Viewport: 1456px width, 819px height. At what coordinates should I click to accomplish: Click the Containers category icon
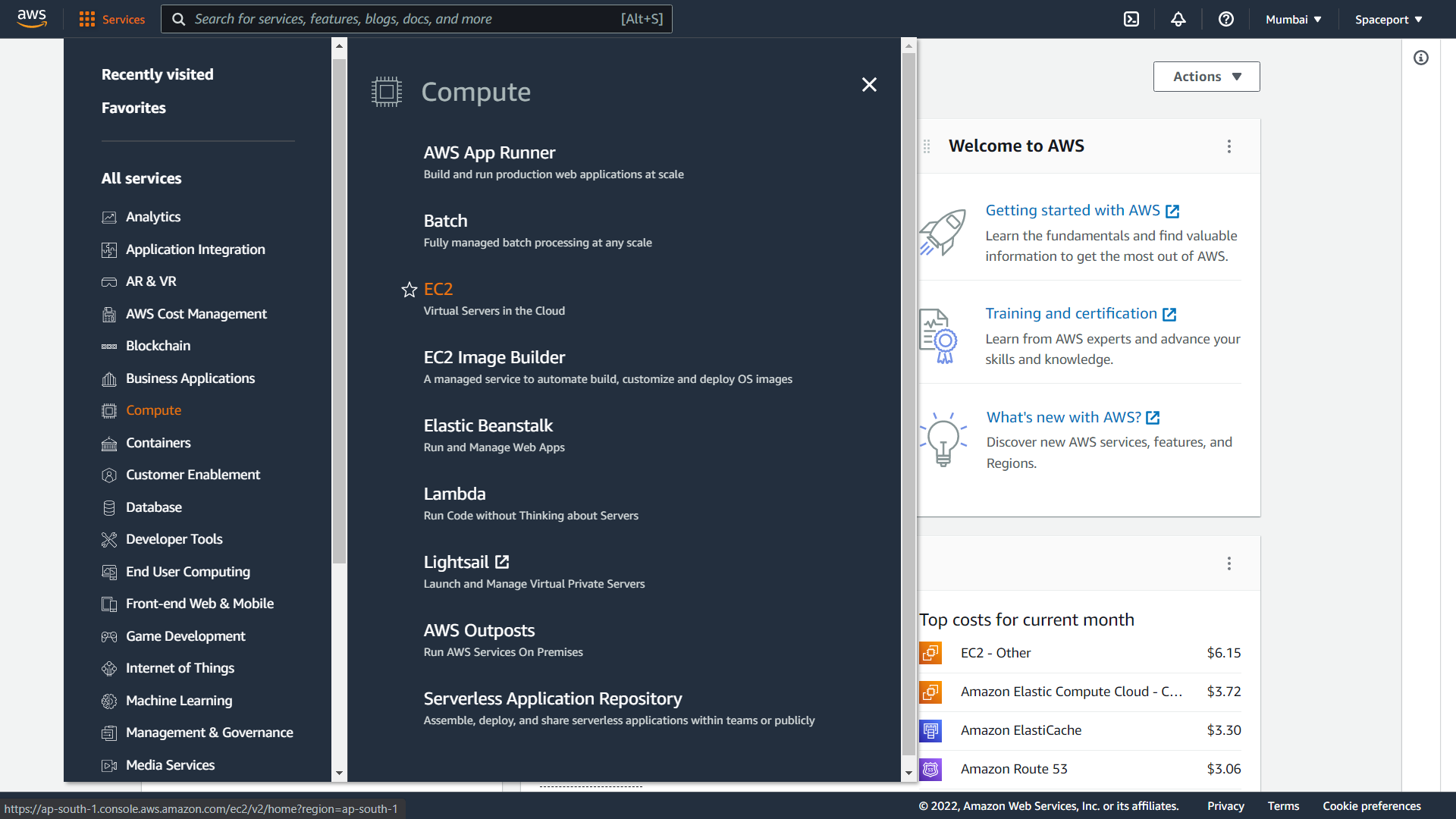109,444
